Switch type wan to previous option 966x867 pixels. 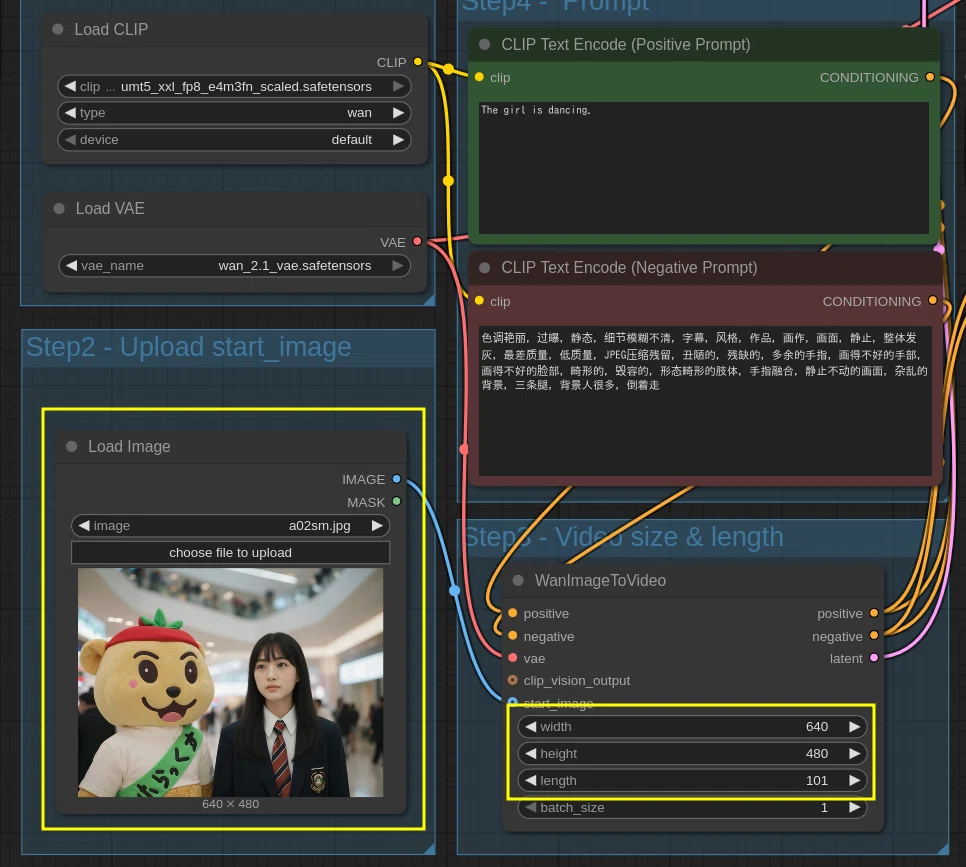70,113
